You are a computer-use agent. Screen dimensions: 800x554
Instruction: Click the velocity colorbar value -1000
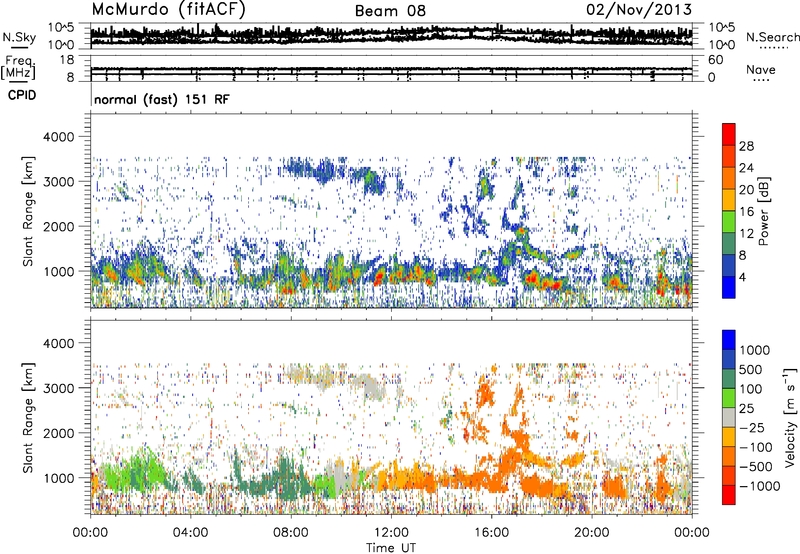click(759, 486)
